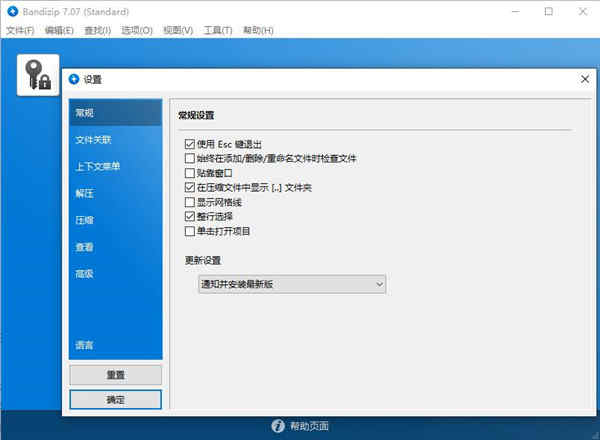Click the 常规设置 heading text
Screen dimensions: 600x440
pyautogui.click(x=196, y=115)
